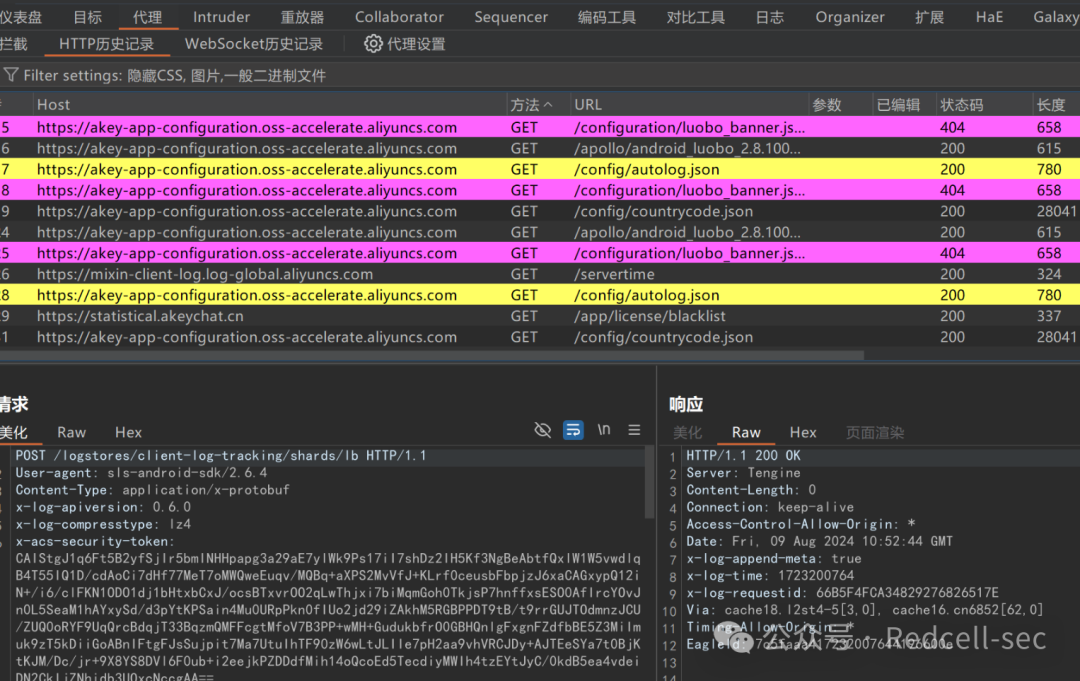Open the WebSocket历史记录 tab

click(x=254, y=44)
